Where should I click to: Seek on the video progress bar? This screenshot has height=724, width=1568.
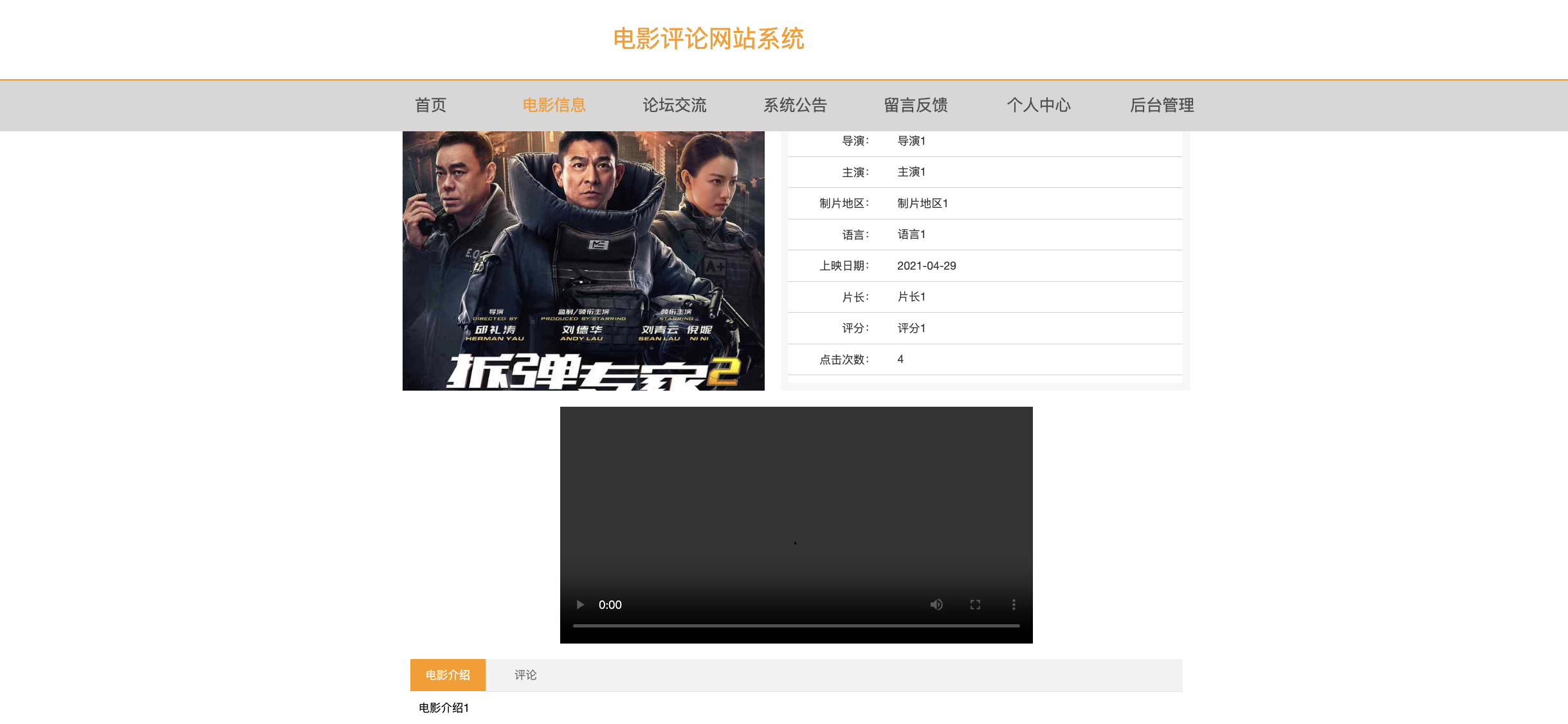pyautogui.click(x=796, y=626)
